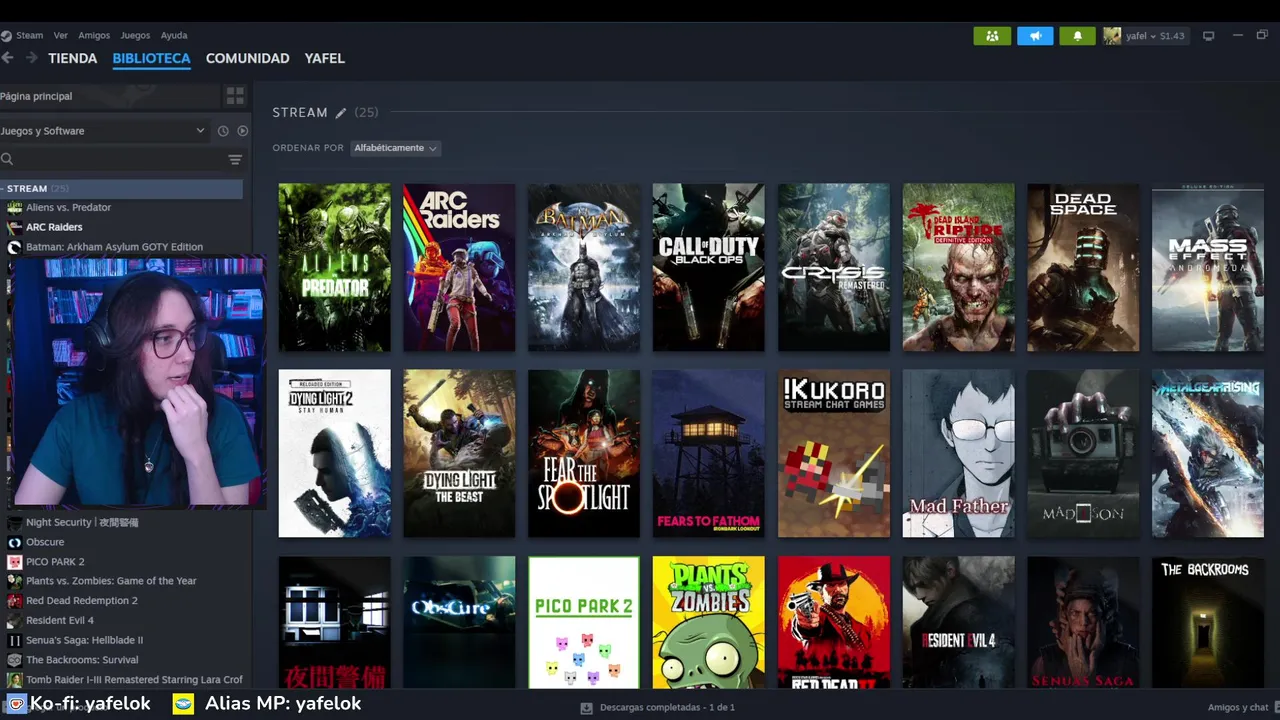
Task: Click Resident Evil 4 sidebar icon
Action: pyautogui.click(x=14, y=620)
